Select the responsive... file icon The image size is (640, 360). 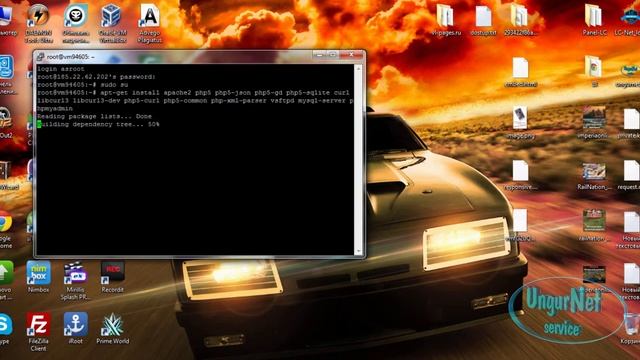[520, 171]
